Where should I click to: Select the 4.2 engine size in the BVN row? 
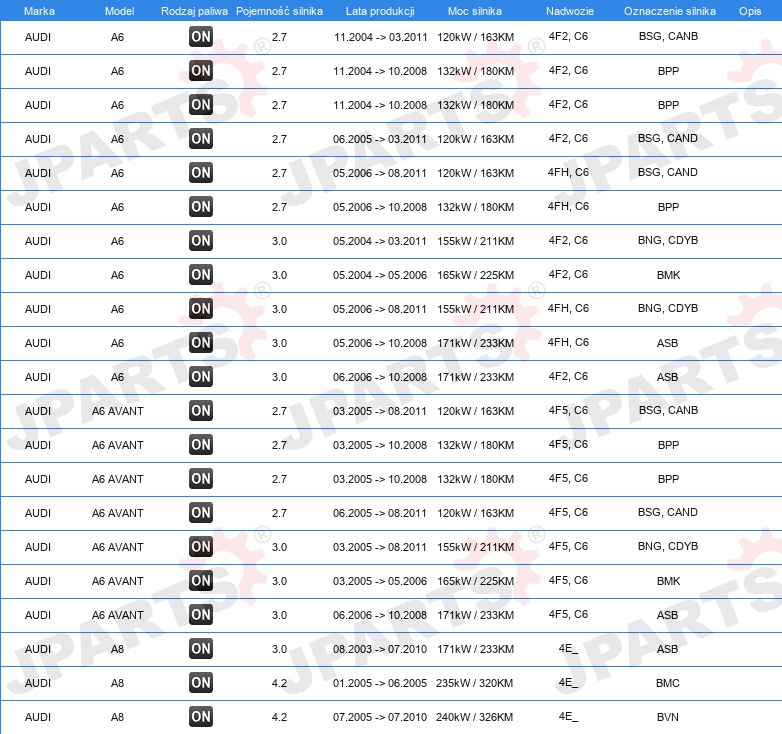tap(279, 717)
